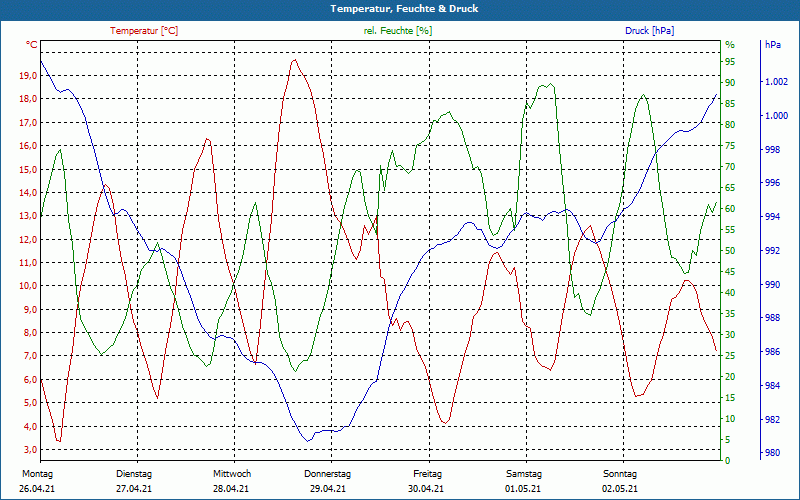800x500 pixels.
Task: Click the blue pressure minimum near Donnerstag
Action: pos(308,441)
